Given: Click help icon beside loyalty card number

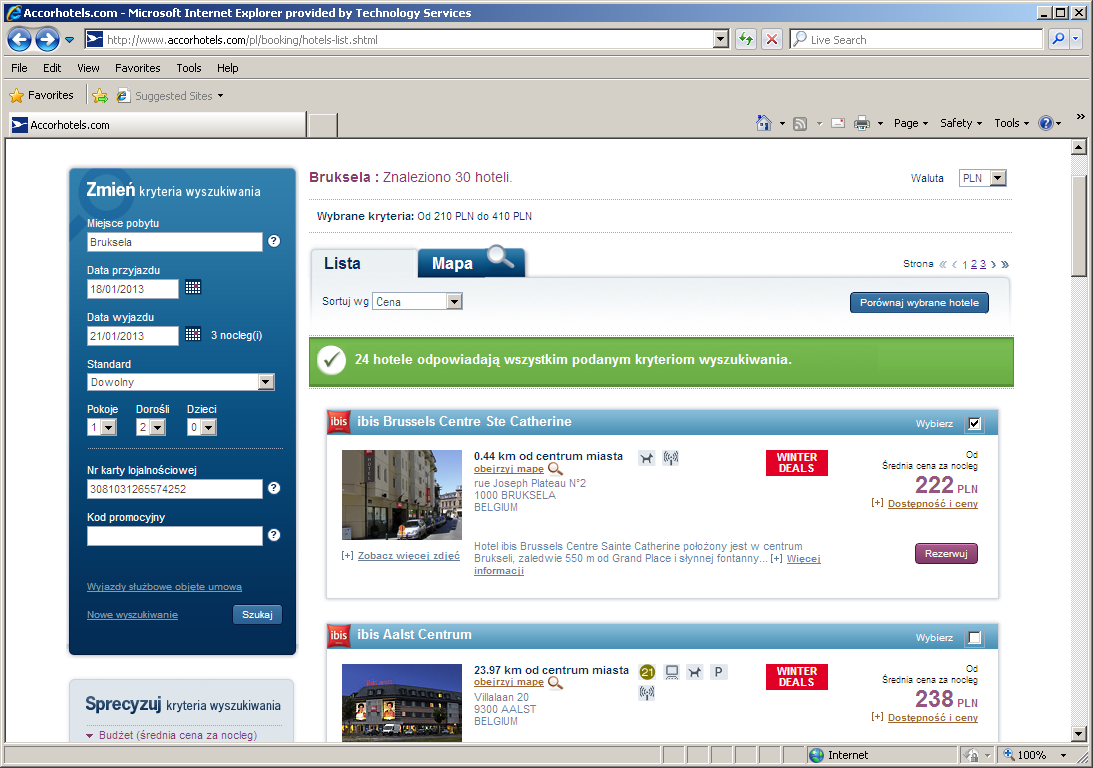Looking at the screenshot, I should [274, 488].
